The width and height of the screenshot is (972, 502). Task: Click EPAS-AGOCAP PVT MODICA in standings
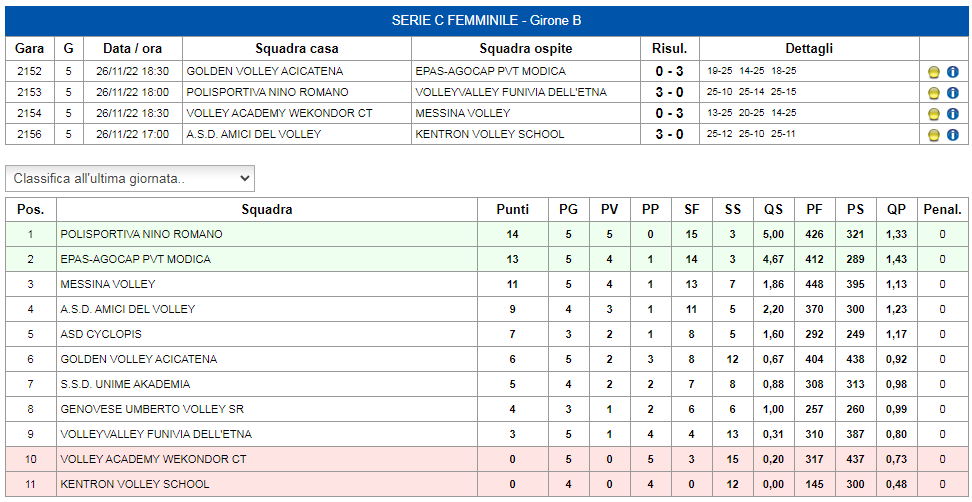[136, 259]
